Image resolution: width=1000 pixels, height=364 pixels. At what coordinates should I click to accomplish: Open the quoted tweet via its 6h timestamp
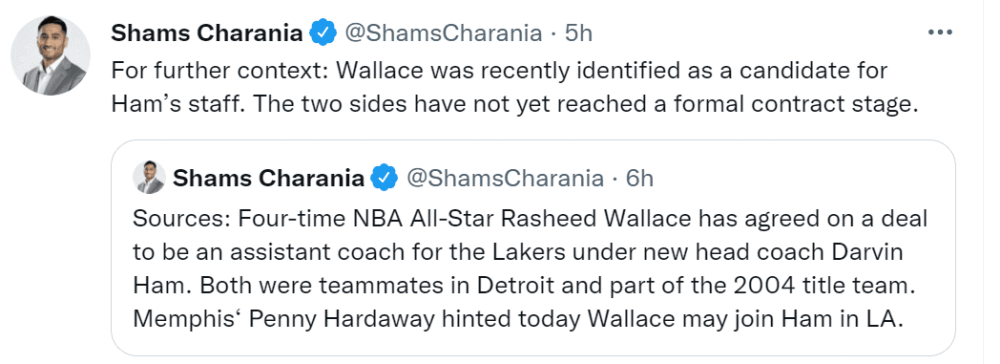tap(640, 178)
